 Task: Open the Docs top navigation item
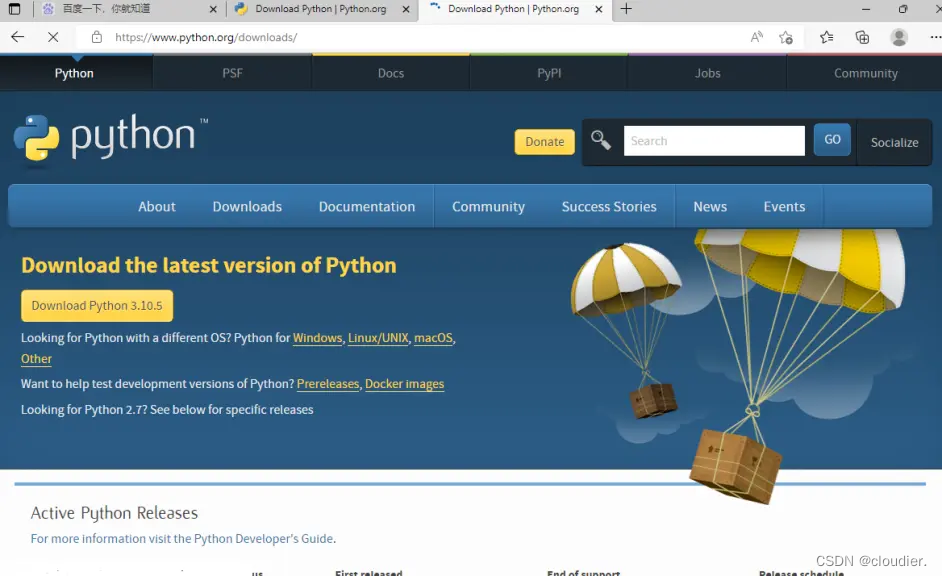click(390, 73)
